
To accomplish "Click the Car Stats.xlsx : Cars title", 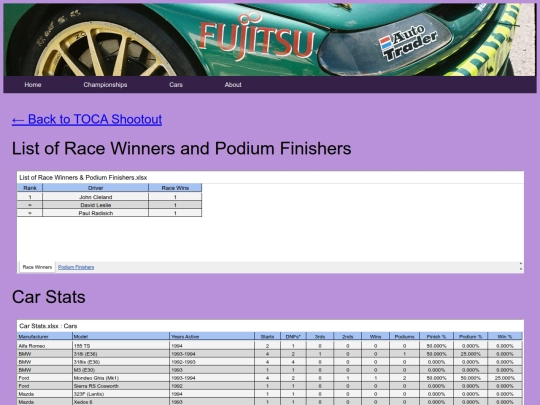I will [x=48, y=326].
